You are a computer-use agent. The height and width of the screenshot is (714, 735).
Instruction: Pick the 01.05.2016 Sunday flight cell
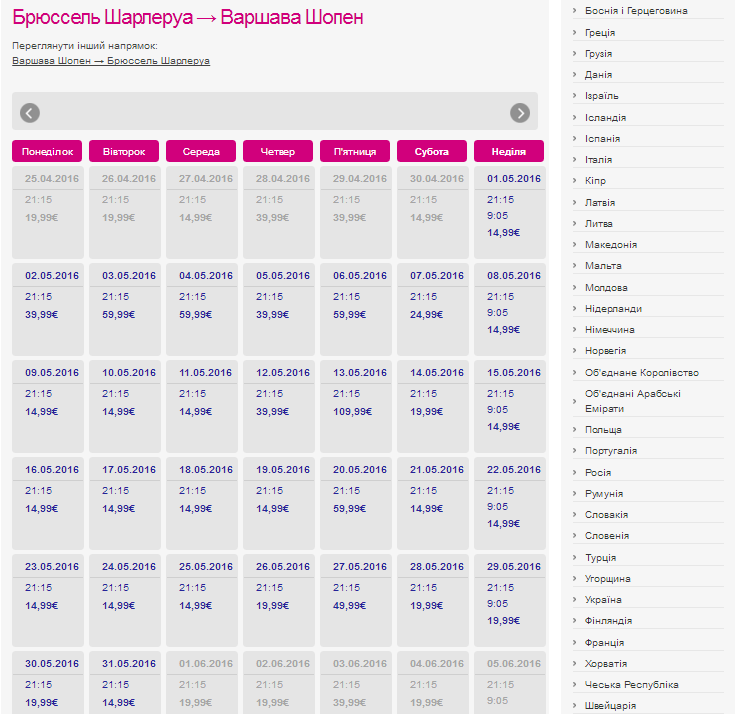pyautogui.click(x=508, y=212)
